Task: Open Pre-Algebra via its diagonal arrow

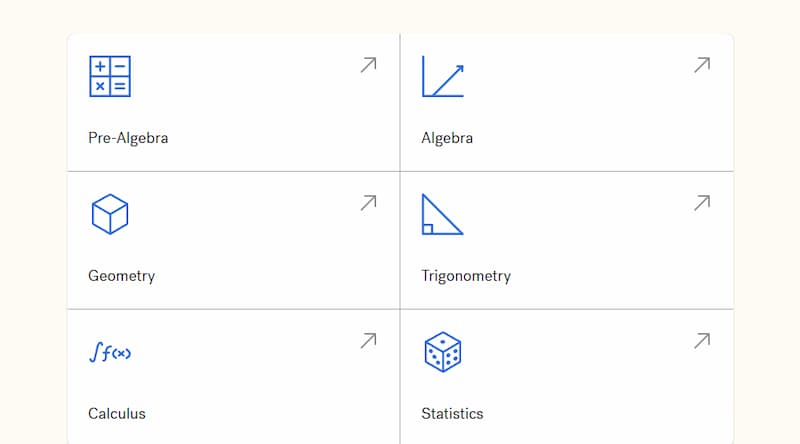Action: pyautogui.click(x=368, y=65)
